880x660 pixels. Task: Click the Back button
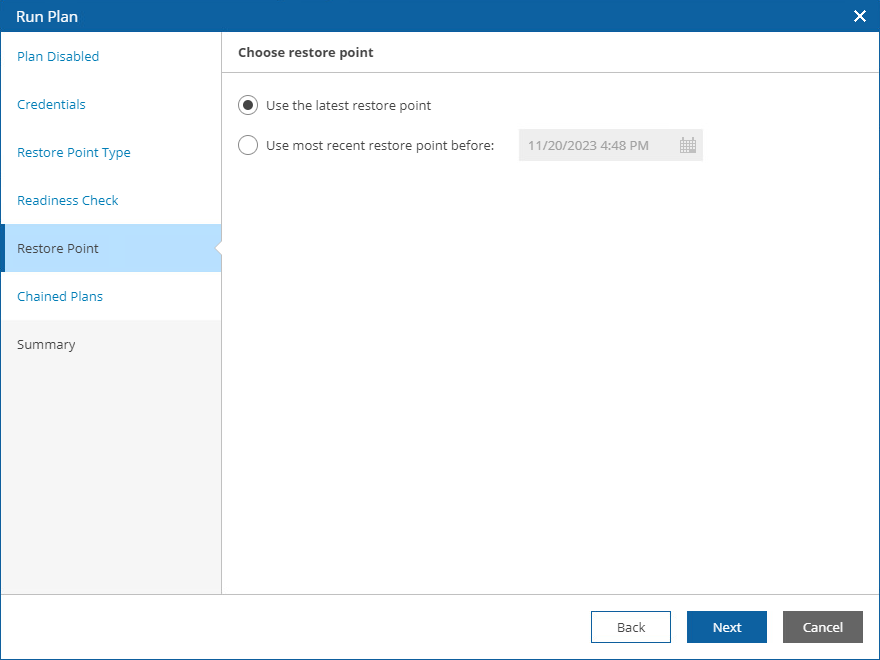click(x=631, y=627)
